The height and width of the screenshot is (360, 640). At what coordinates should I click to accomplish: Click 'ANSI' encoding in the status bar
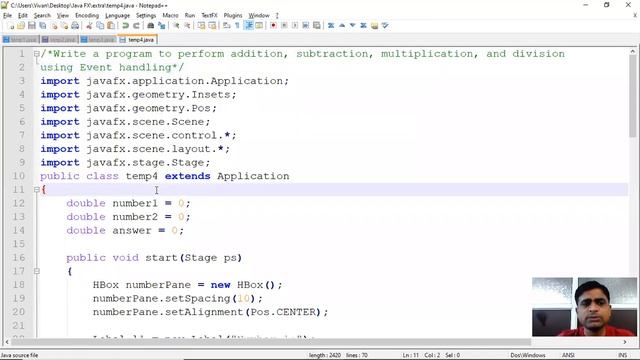pyautogui.click(x=568, y=355)
